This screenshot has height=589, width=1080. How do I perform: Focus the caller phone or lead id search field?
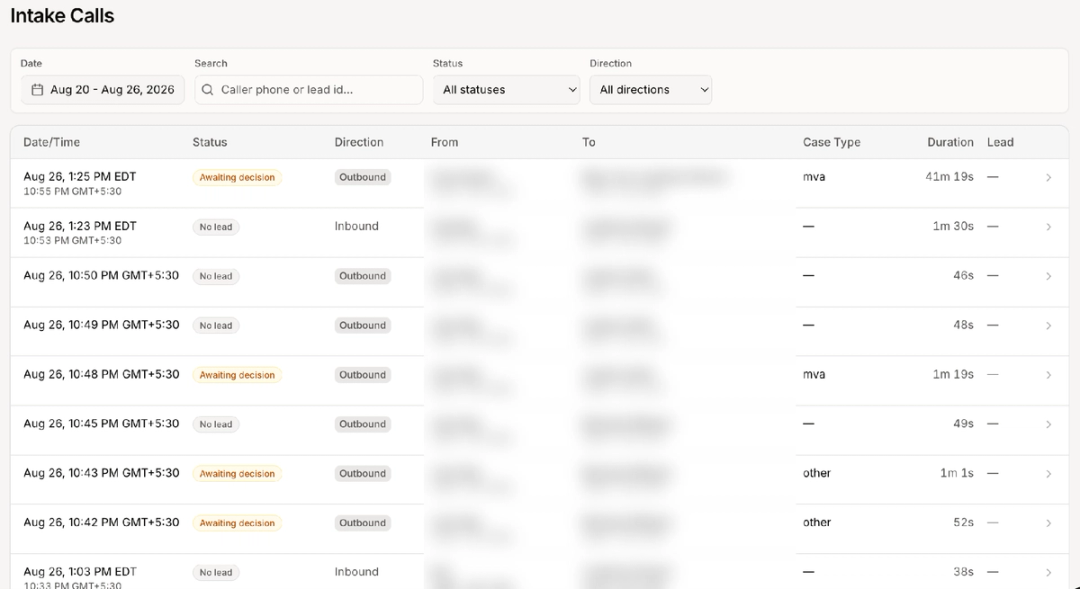coord(309,90)
